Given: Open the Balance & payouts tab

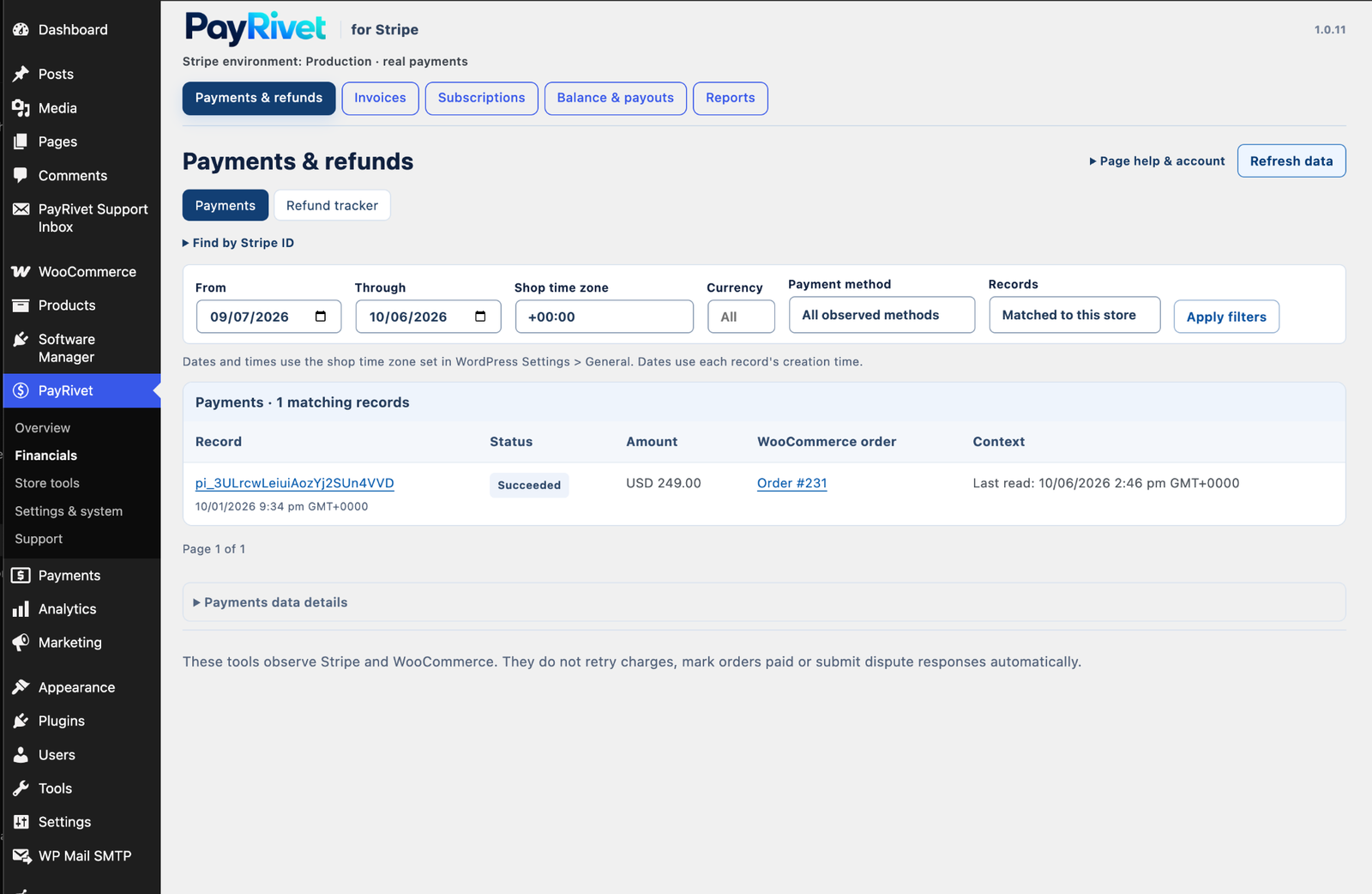Looking at the screenshot, I should pyautogui.click(x=616, y=98).
